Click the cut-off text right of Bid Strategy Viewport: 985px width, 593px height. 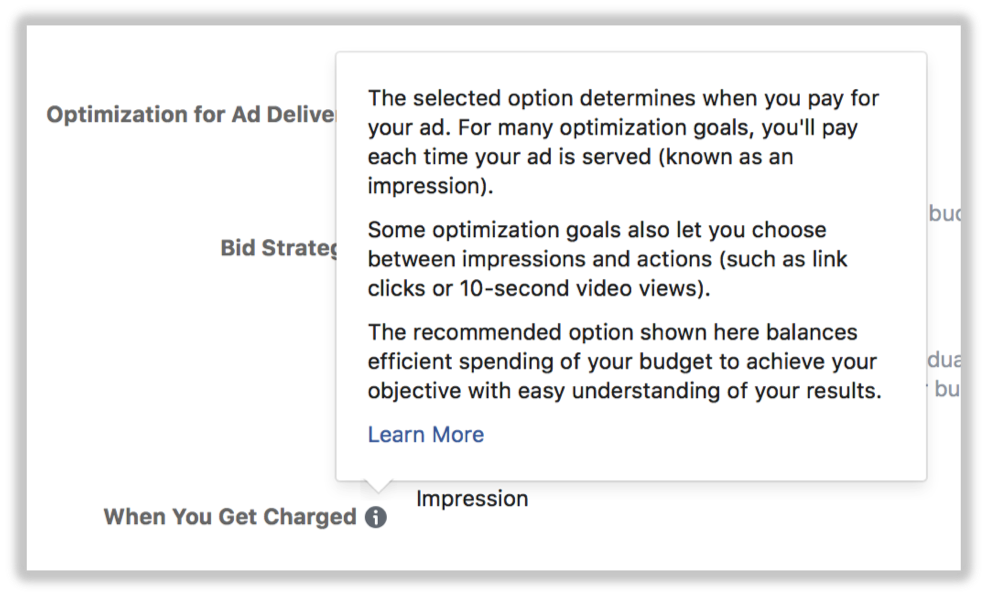click(x=944, y=213)
